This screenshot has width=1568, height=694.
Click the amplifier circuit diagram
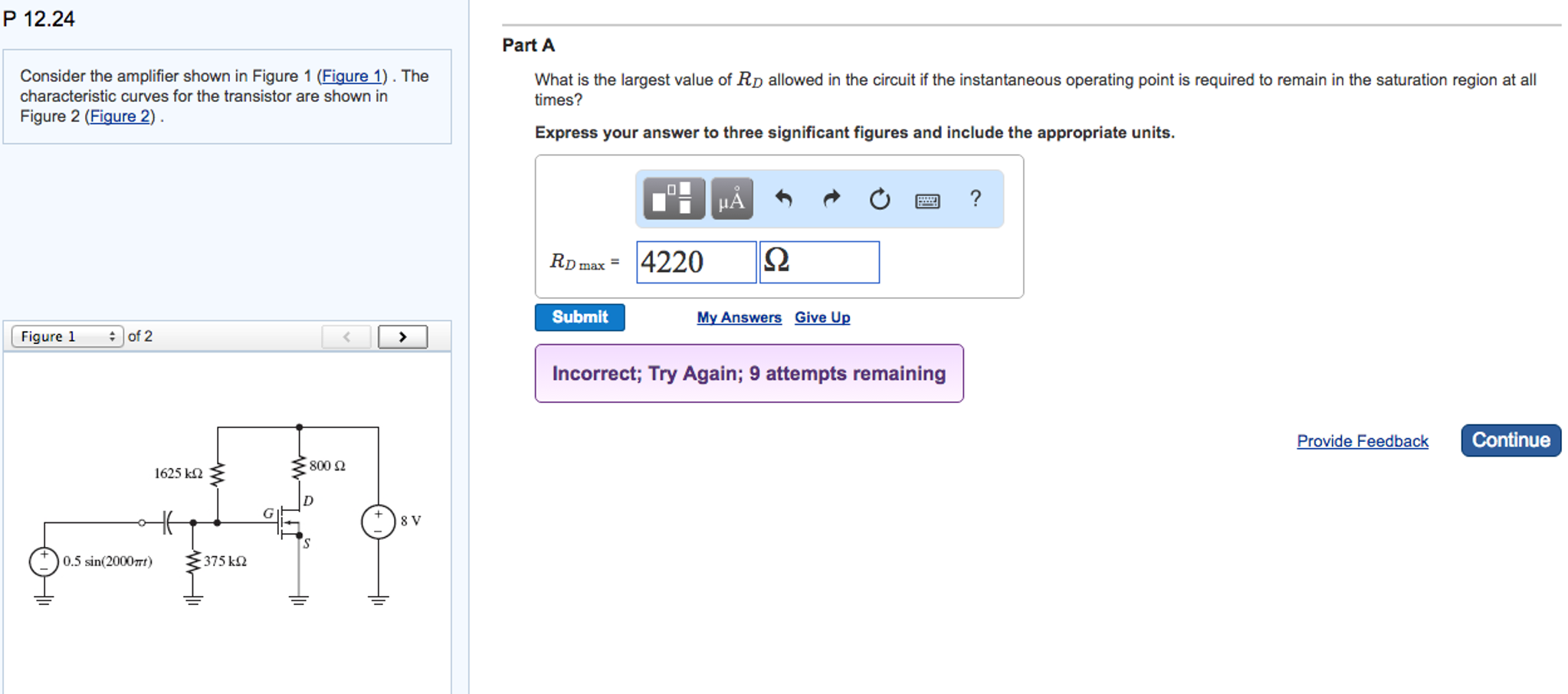tap(226, 515)
